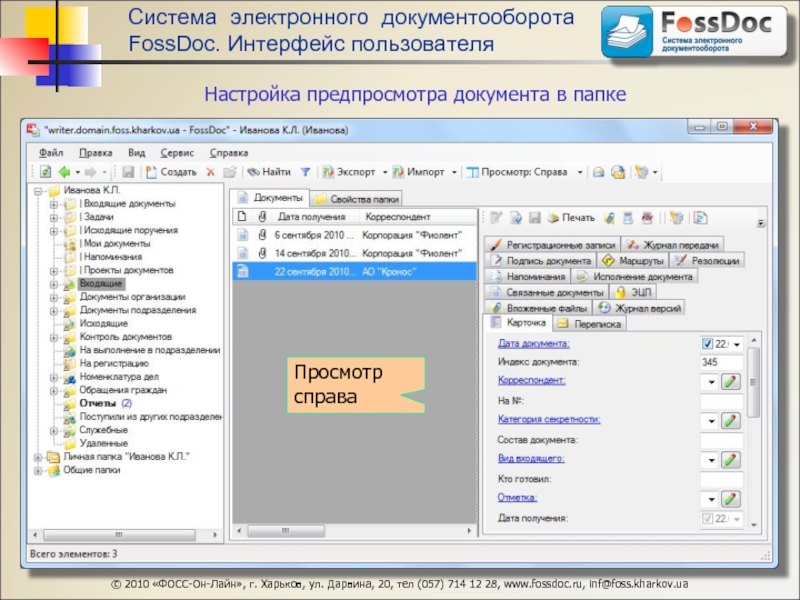
Task: Switch to the Маршруты tab
Action: point(632,261)
